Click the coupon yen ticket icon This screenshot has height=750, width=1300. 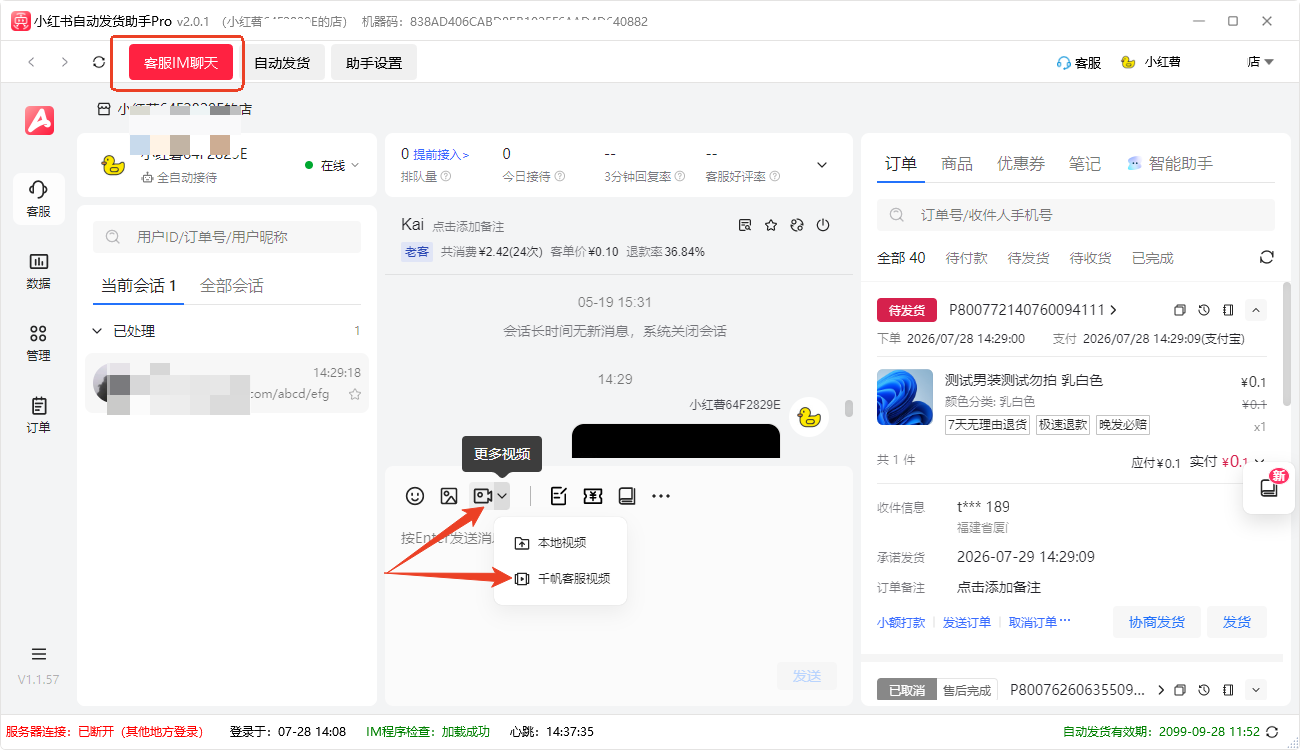(593, 495)
